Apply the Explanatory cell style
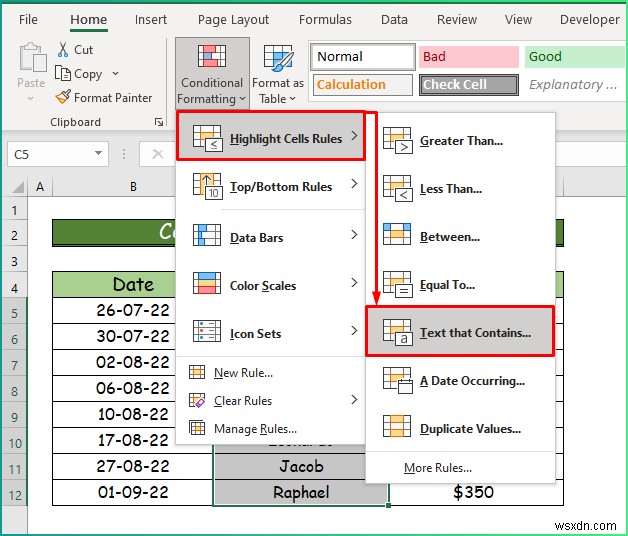This screenshot has height=536, width=628. (575, 85)
